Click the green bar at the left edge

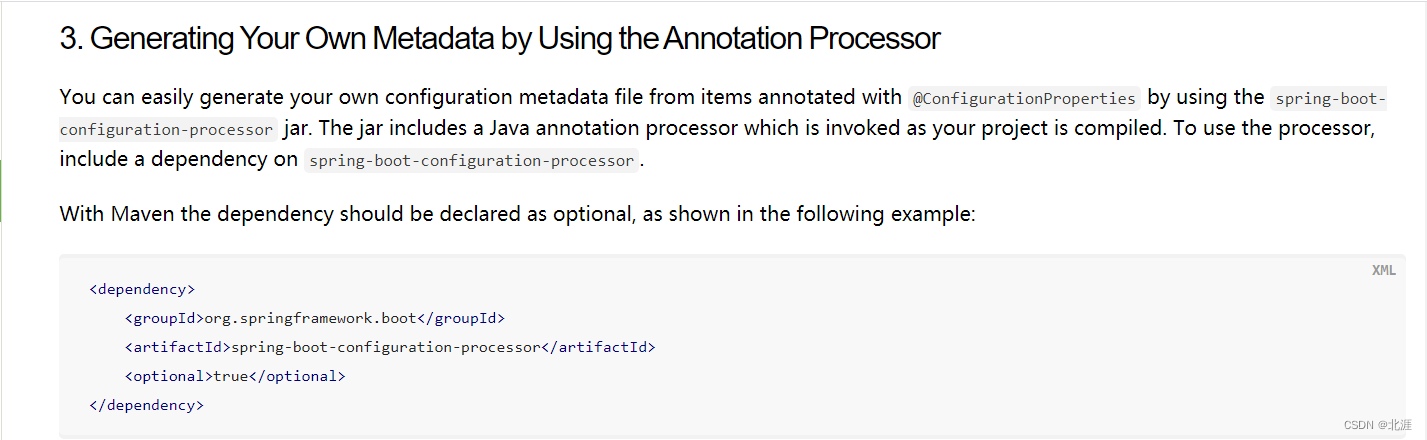2,190
